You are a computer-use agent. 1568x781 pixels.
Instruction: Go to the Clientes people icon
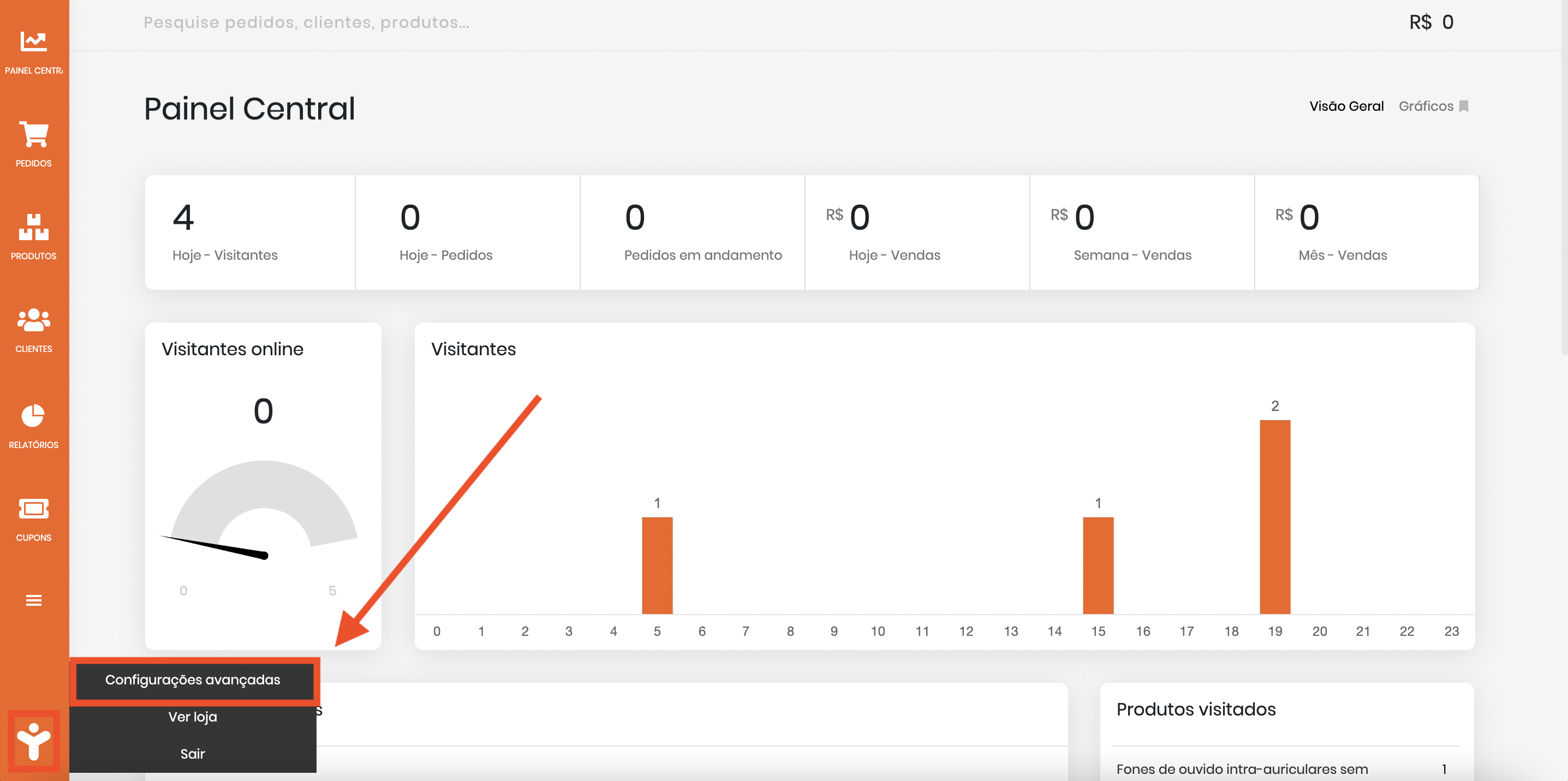pos(33,320)
